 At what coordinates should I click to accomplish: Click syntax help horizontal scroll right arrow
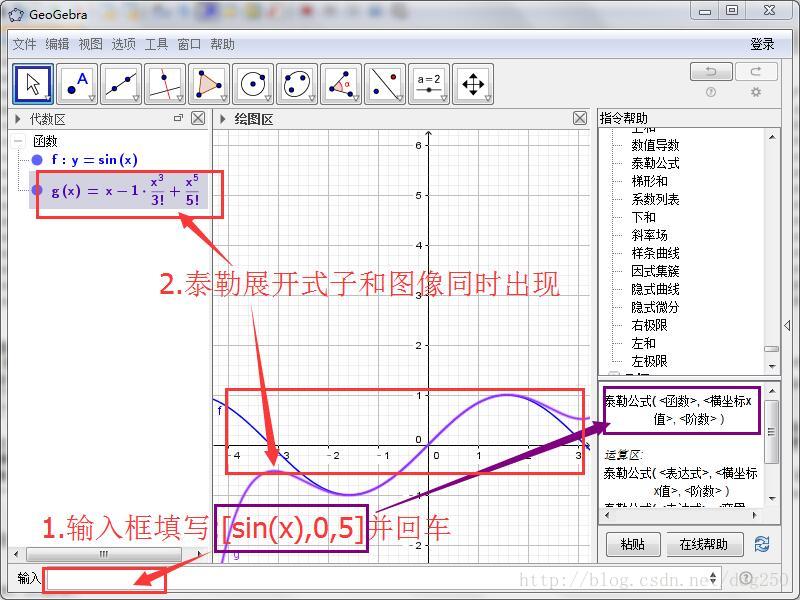pos(755,515)
